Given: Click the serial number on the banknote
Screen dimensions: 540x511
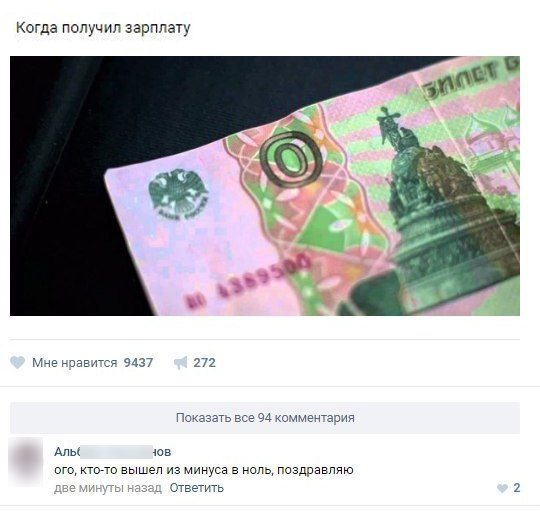Looking at the screenshot, I should pyautogui.click(x=249, y=281).
